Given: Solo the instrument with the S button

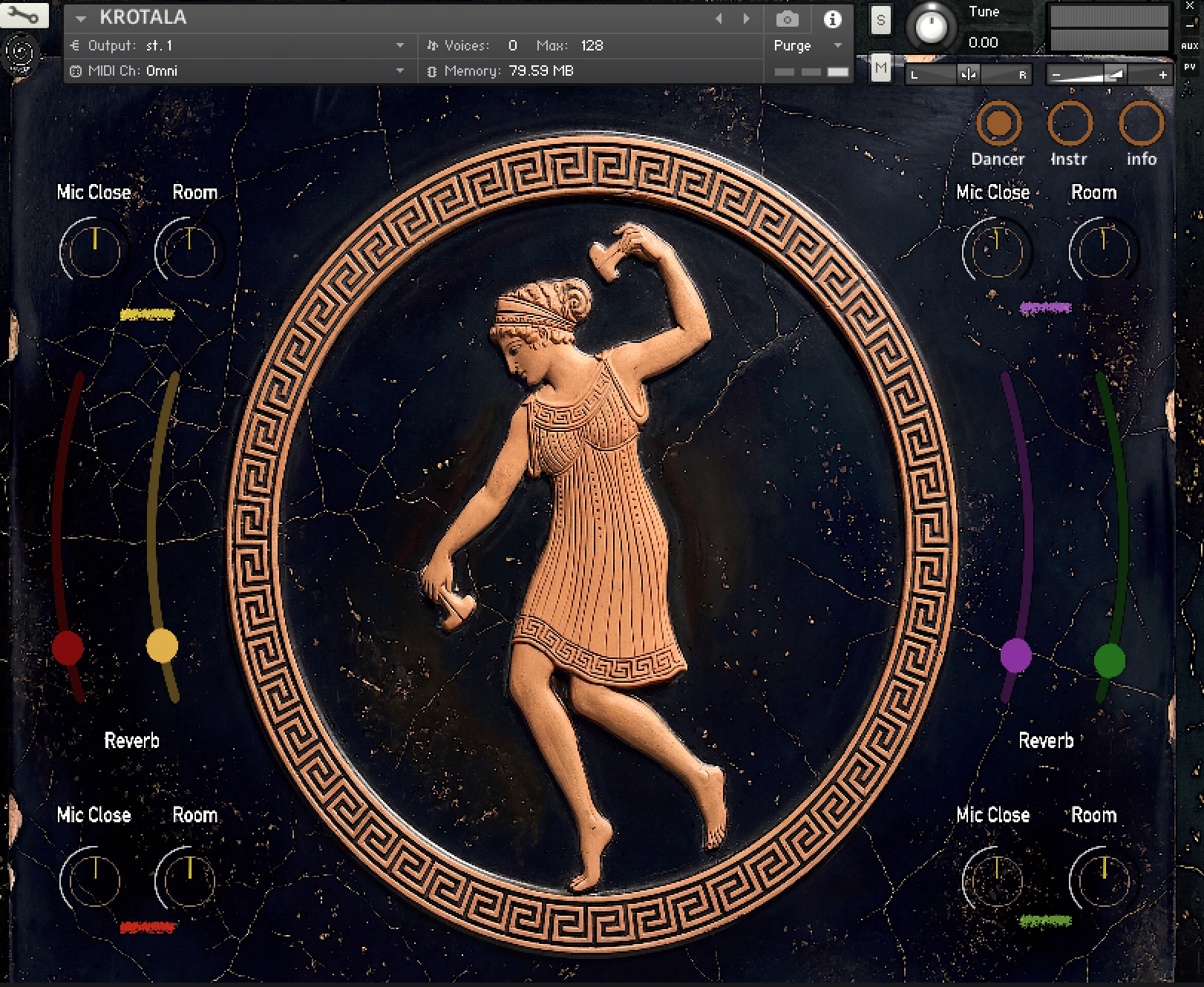Looking at the screenshot, I should point(880,20).
